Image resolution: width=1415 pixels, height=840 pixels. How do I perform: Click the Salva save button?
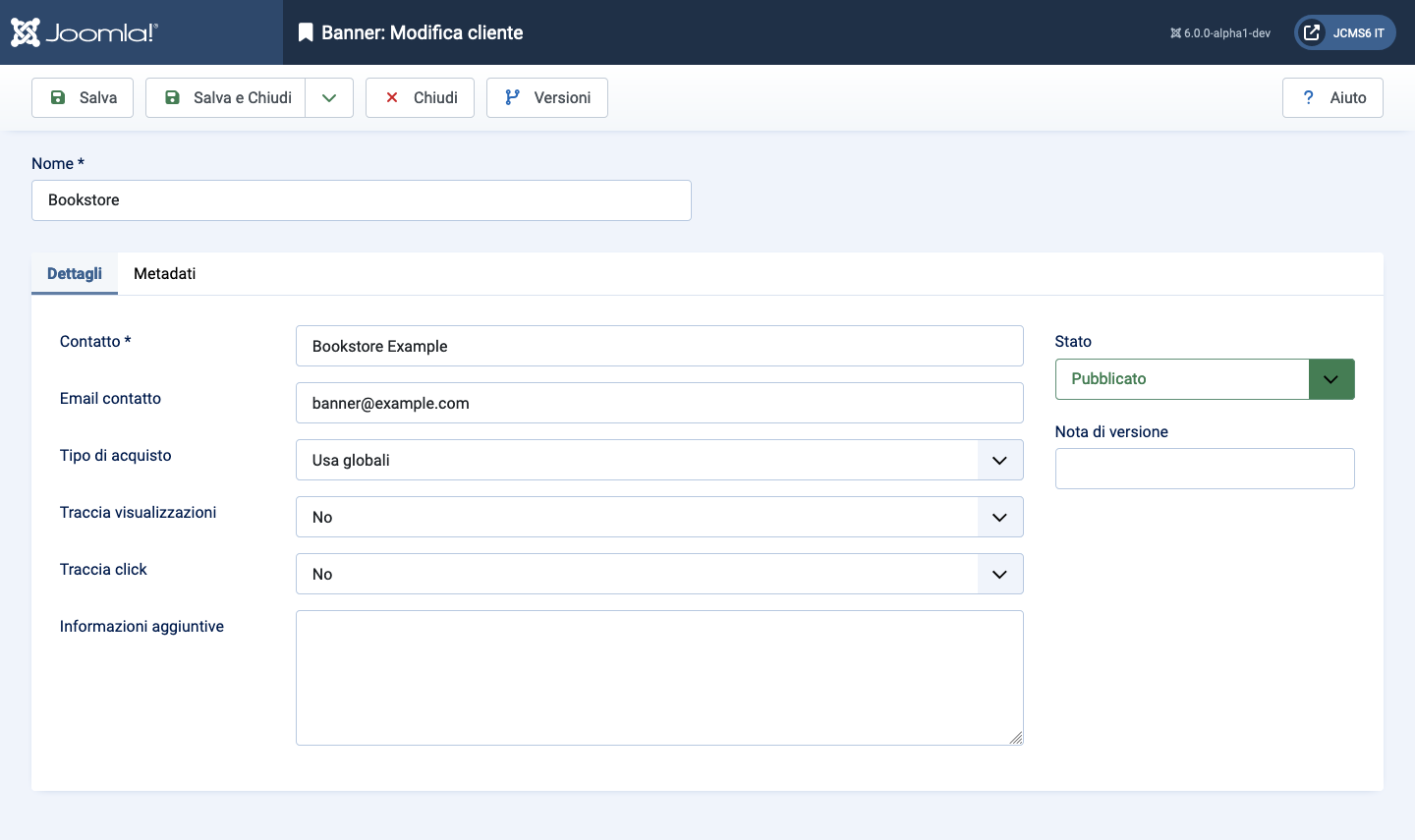pos(83,97)
